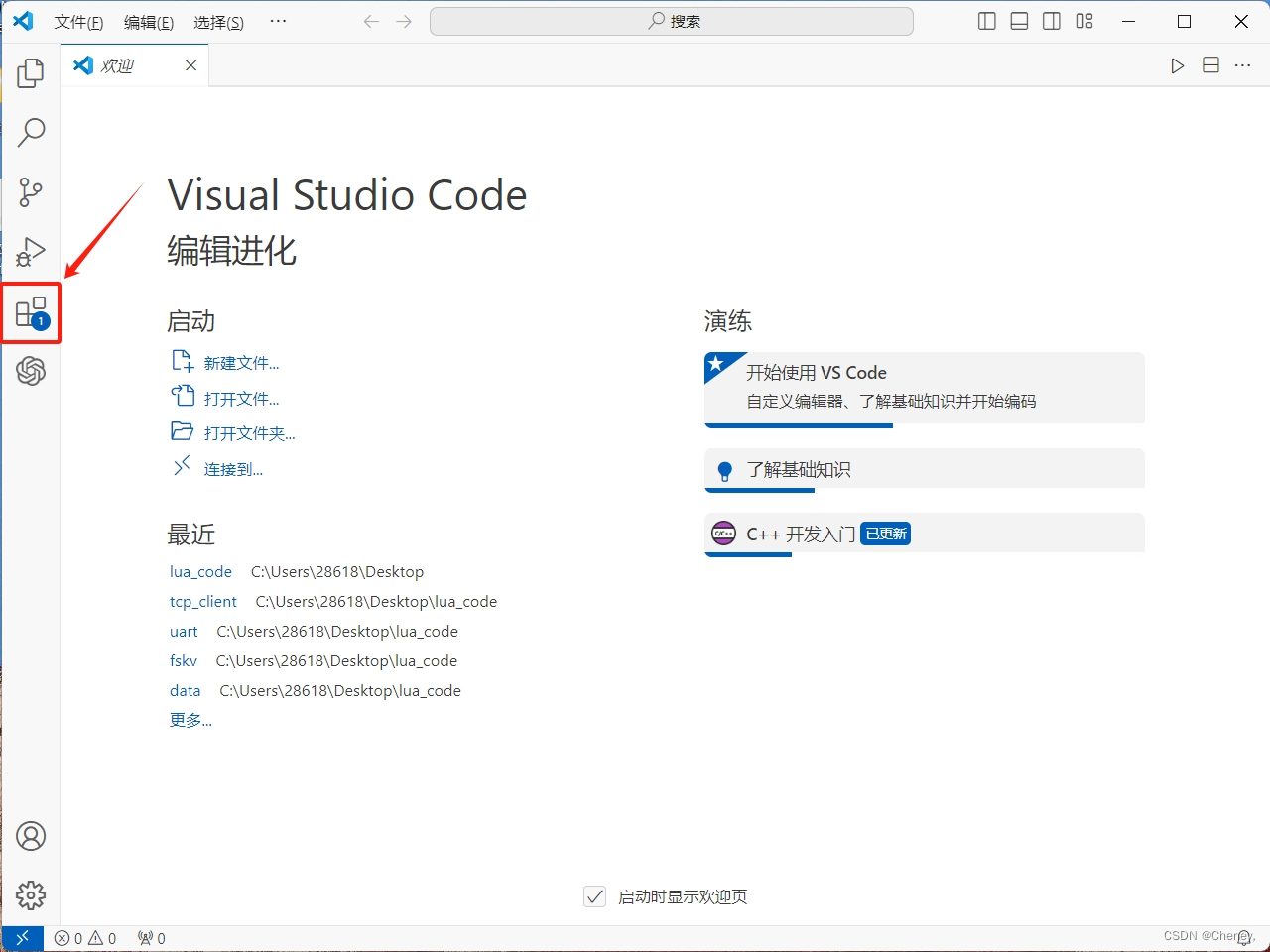1270x952 pixels.
Task: Open the customize layout icon
Action: (1084, 21)
